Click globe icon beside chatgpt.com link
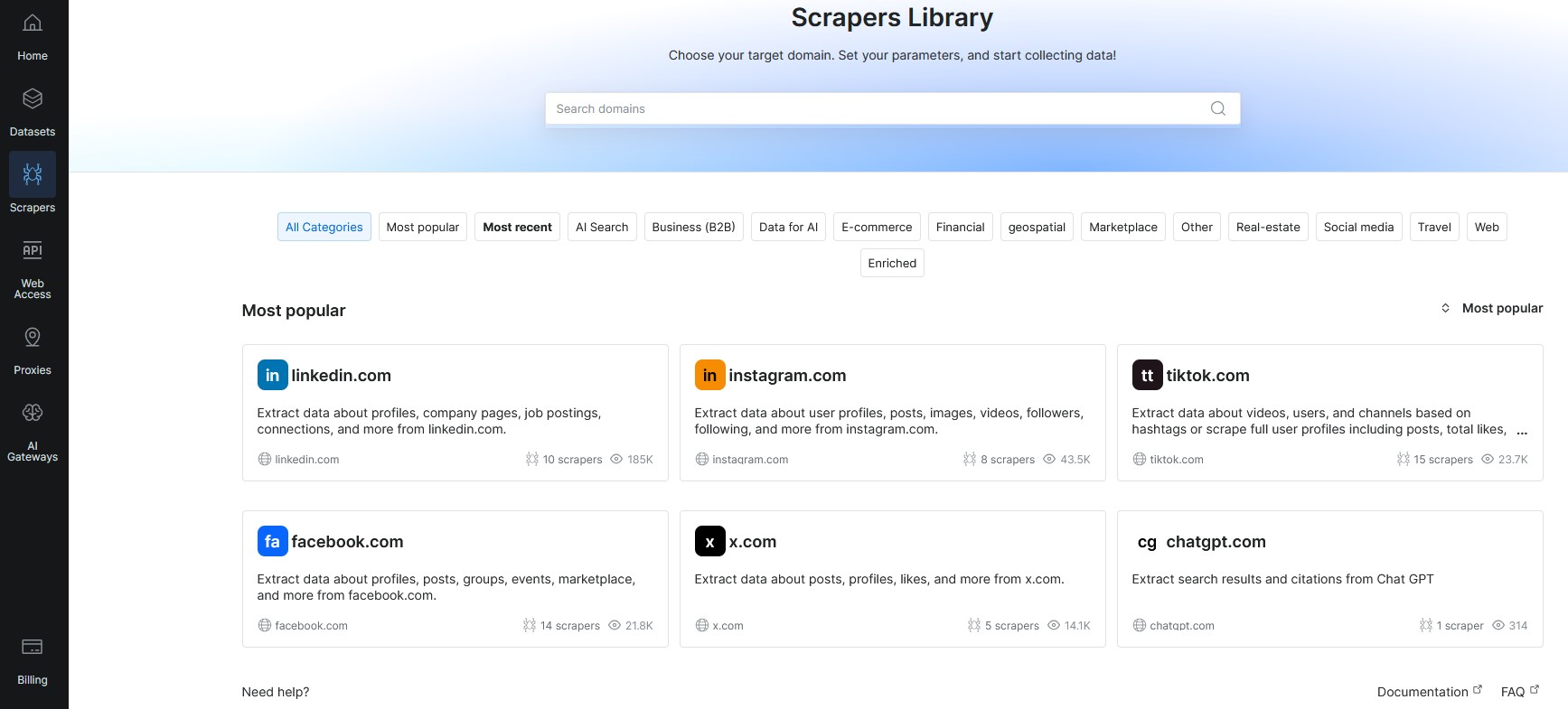The width and height of the screenshot is (1568, 709). [1139, 625]
